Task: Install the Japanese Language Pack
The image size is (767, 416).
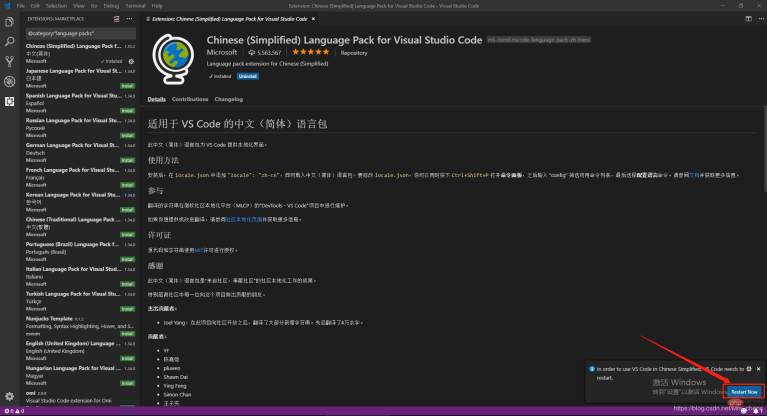Action: point(128,86)
